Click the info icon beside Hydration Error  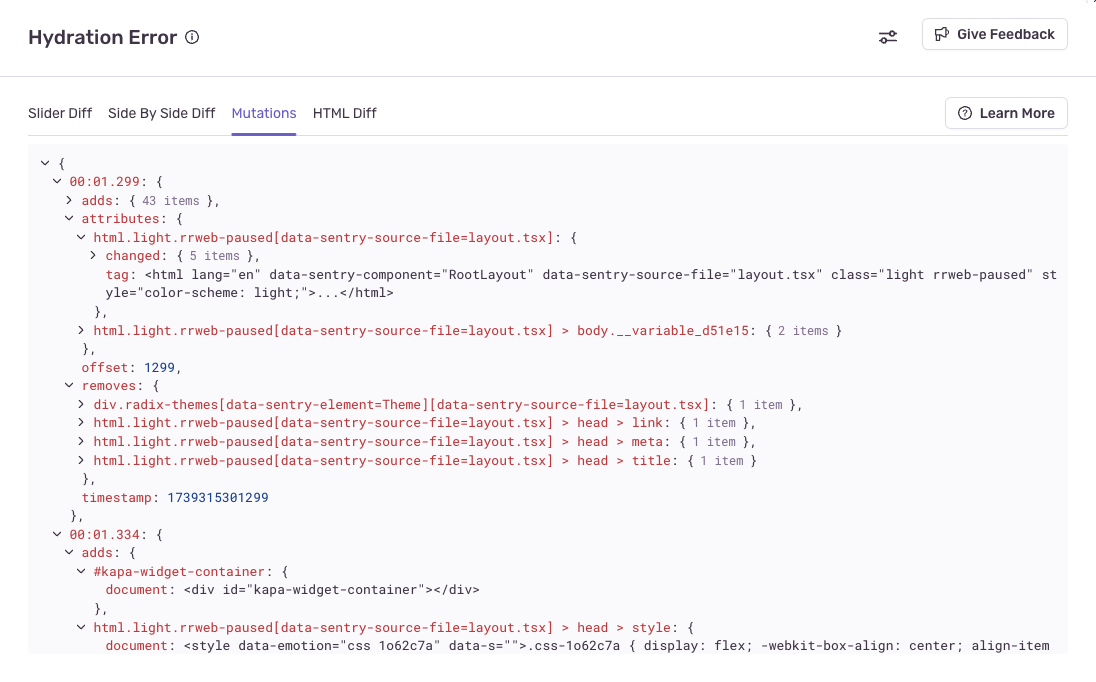click(x=193, y=38)
